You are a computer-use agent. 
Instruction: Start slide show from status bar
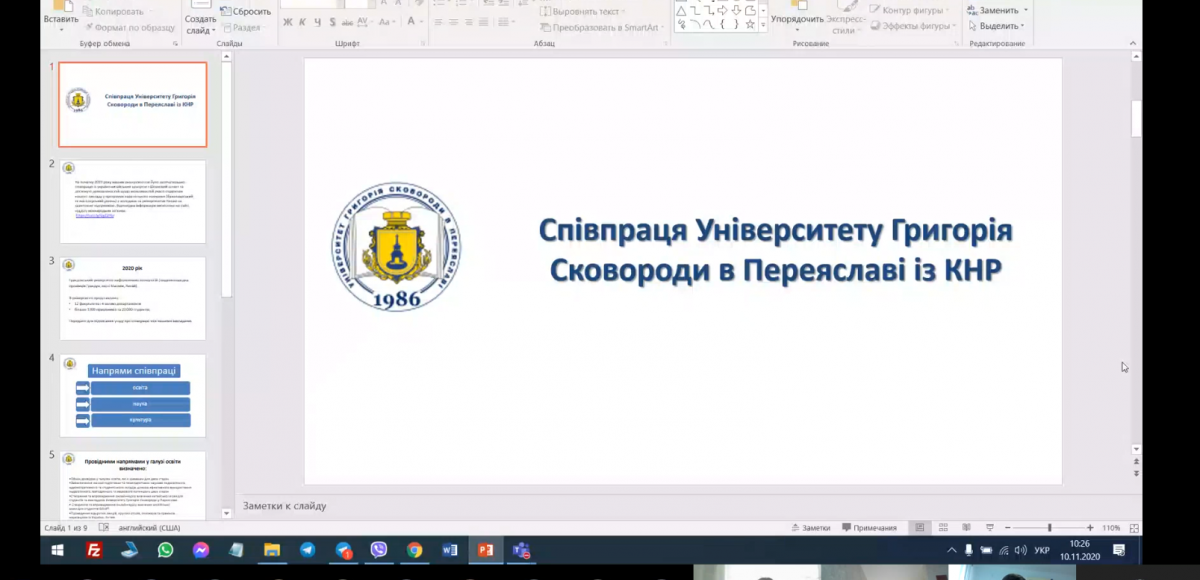point(988,527)
